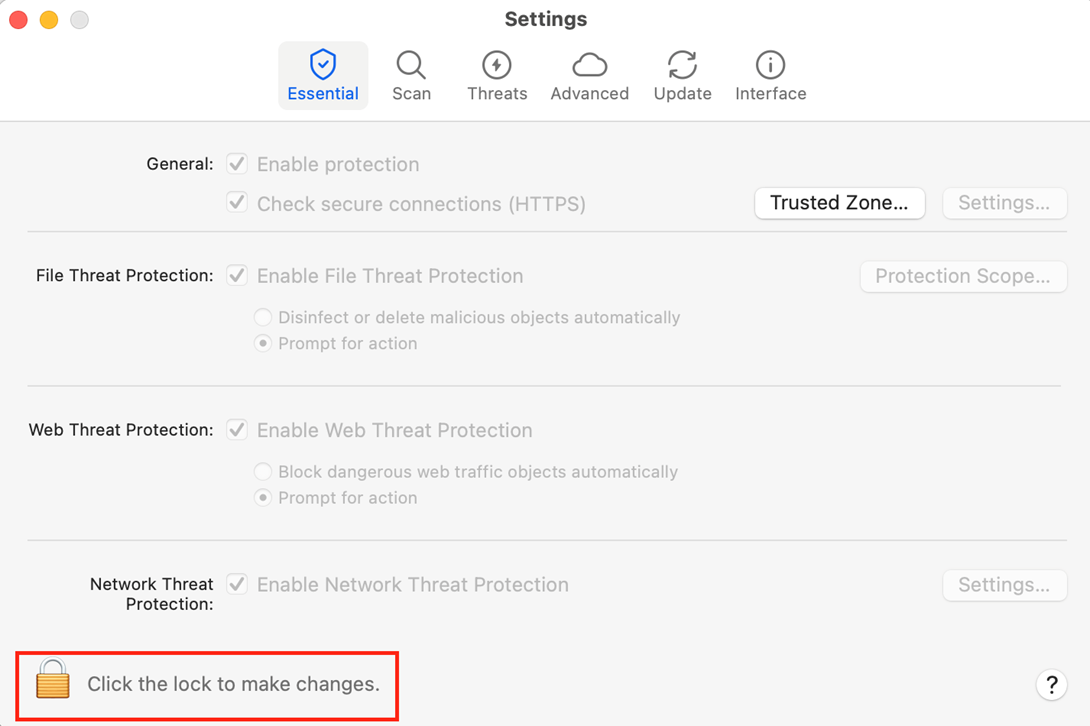
Task: Click the padlock icon to unlock
Action: click(53, 679)
